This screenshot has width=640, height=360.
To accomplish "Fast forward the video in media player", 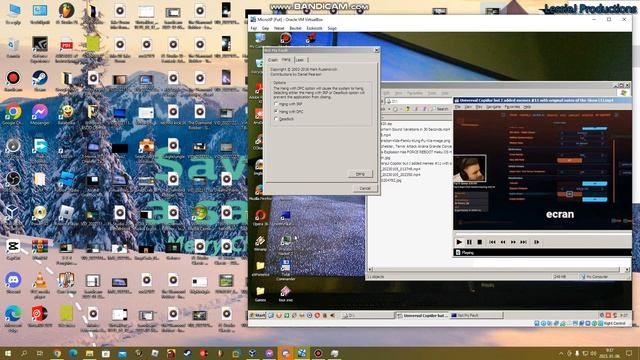I will [x=513, y=242].
